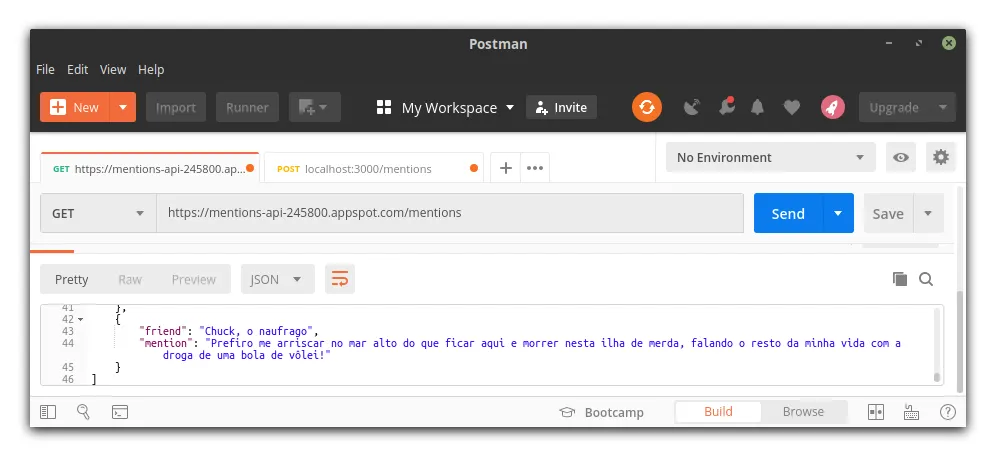Toggle the sidebar panel icon
Image resolution: width=1000 pixels, height=463 pixels.
[x=48, y=412]
